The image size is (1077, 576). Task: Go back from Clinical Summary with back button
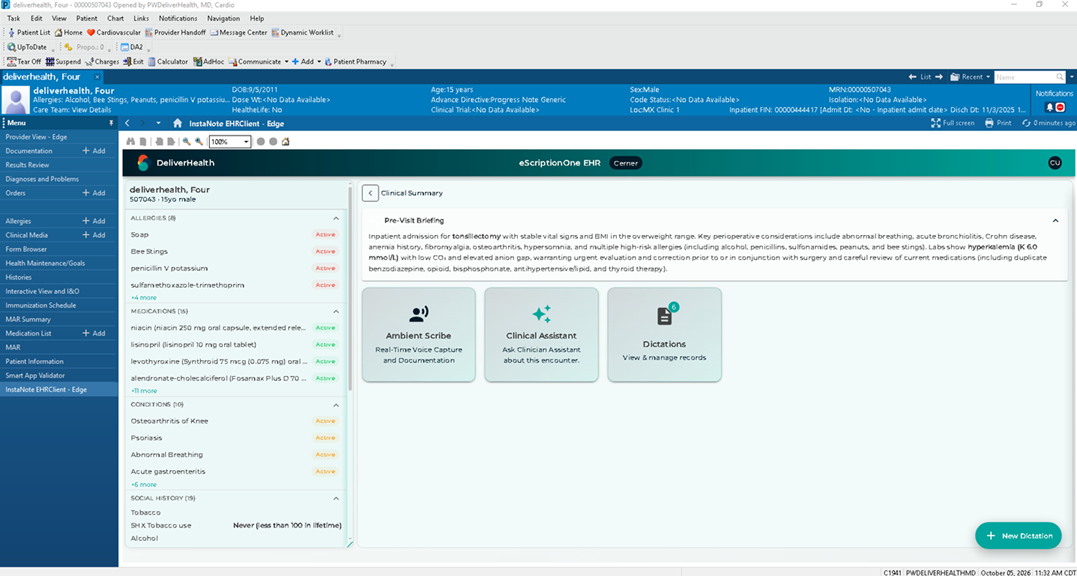pyautogui.click(x=370, y=193)
